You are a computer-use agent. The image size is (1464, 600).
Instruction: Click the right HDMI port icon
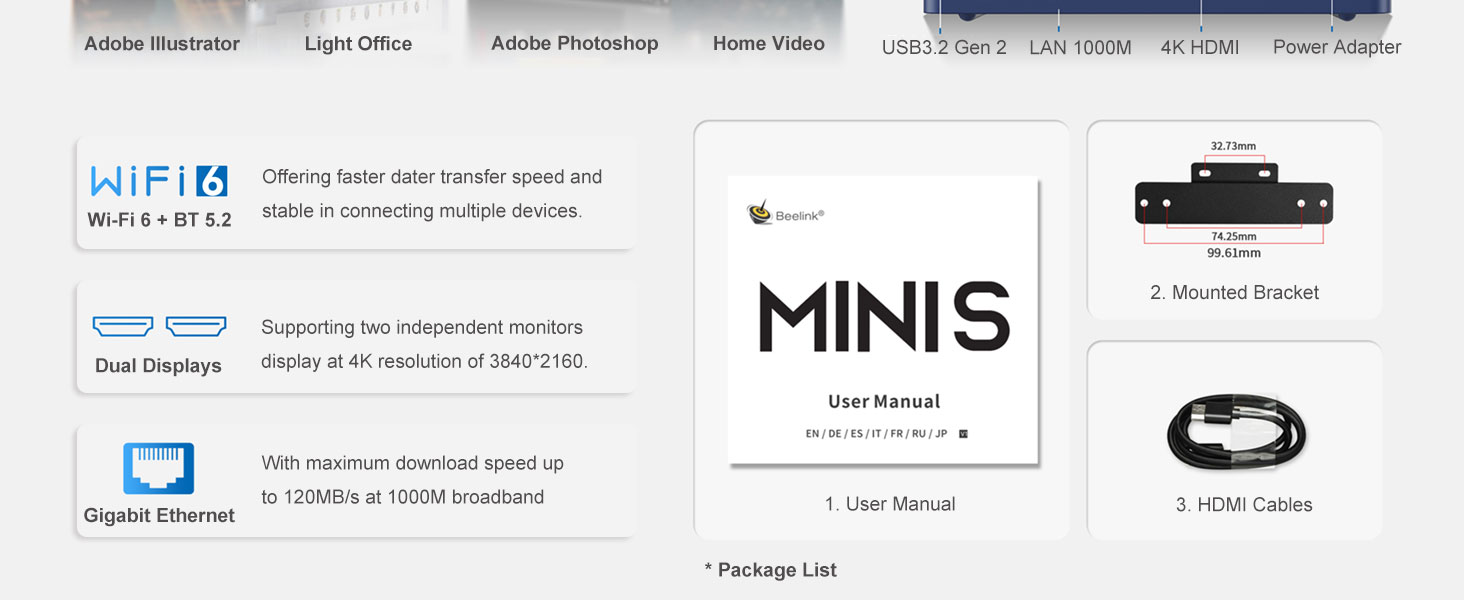[196, 327]
